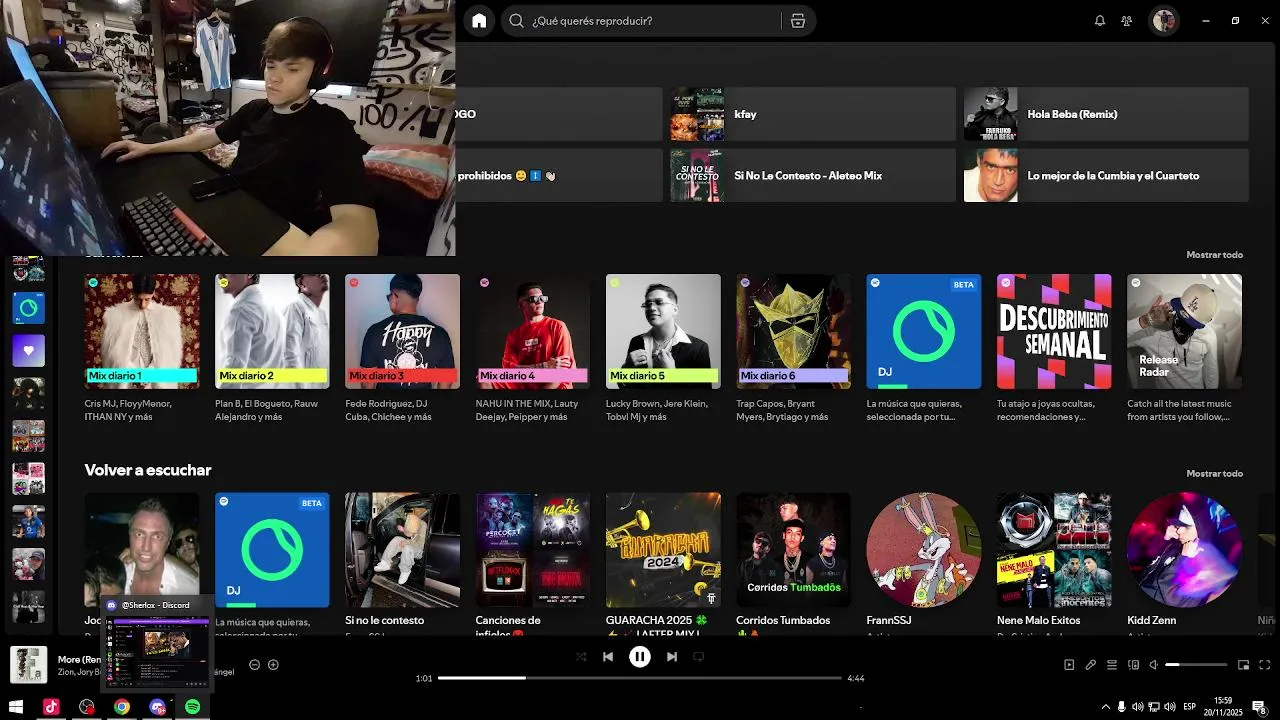Open the friend activity icon
Viewport: 1280px width, 720px height.
(1127, 20)
